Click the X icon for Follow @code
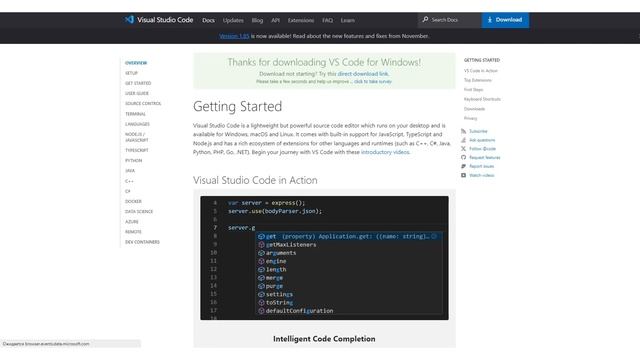Viewport: 640px width, 360px height. click(x=463, y=149)
